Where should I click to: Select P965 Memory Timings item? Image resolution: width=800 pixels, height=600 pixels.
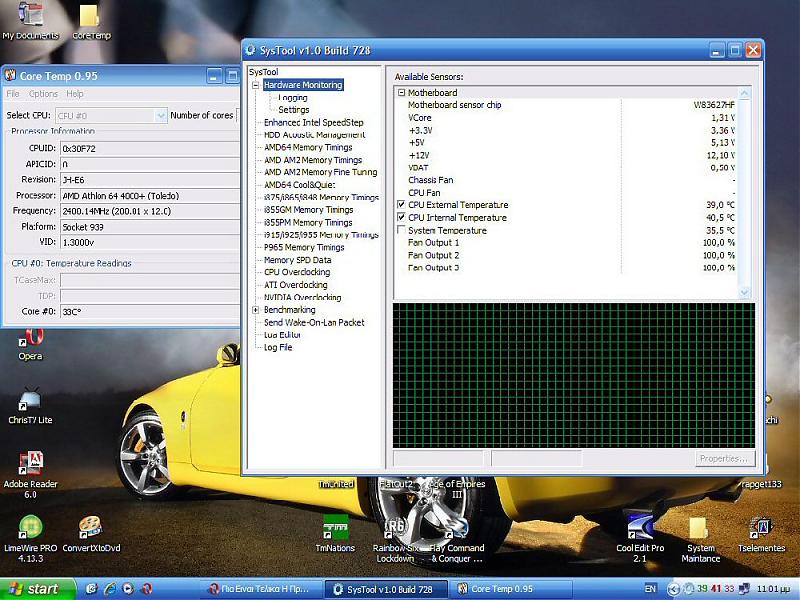(x=304, y=247)
